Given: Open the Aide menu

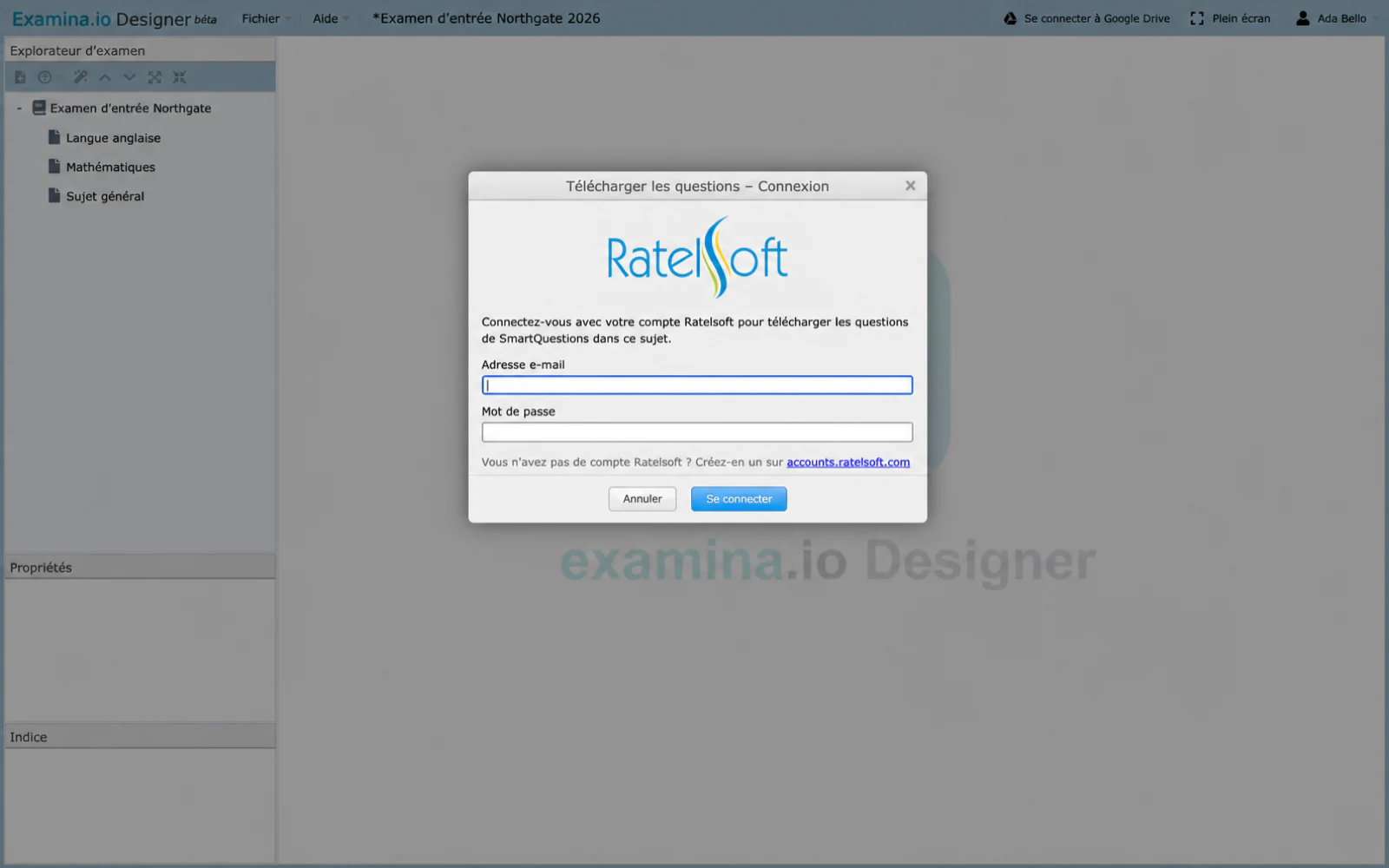Looking at the screenshot, I should 331,18.
